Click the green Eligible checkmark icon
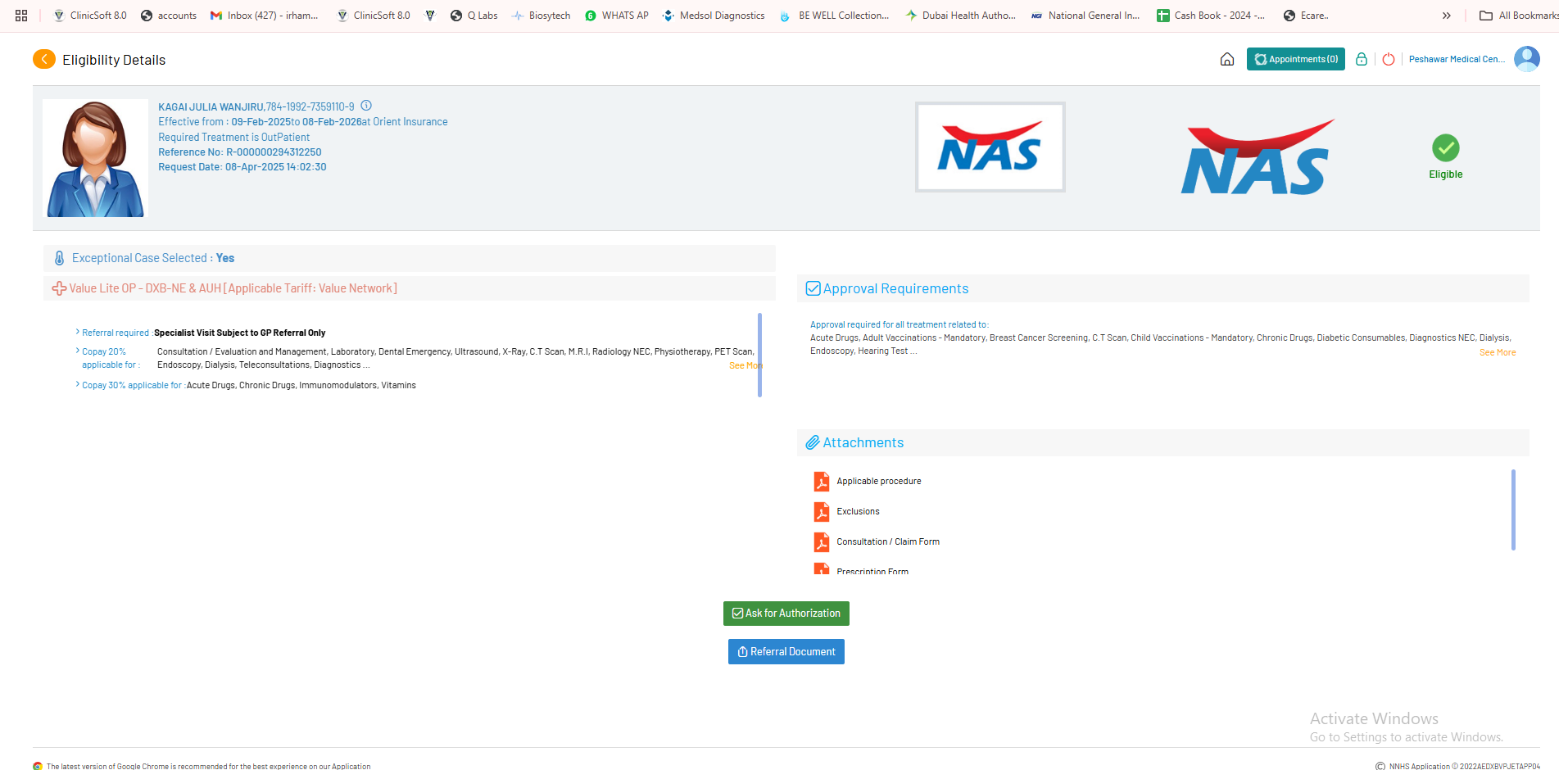1568x770 pixels. pyautogui.click(x=1446, y=148)
